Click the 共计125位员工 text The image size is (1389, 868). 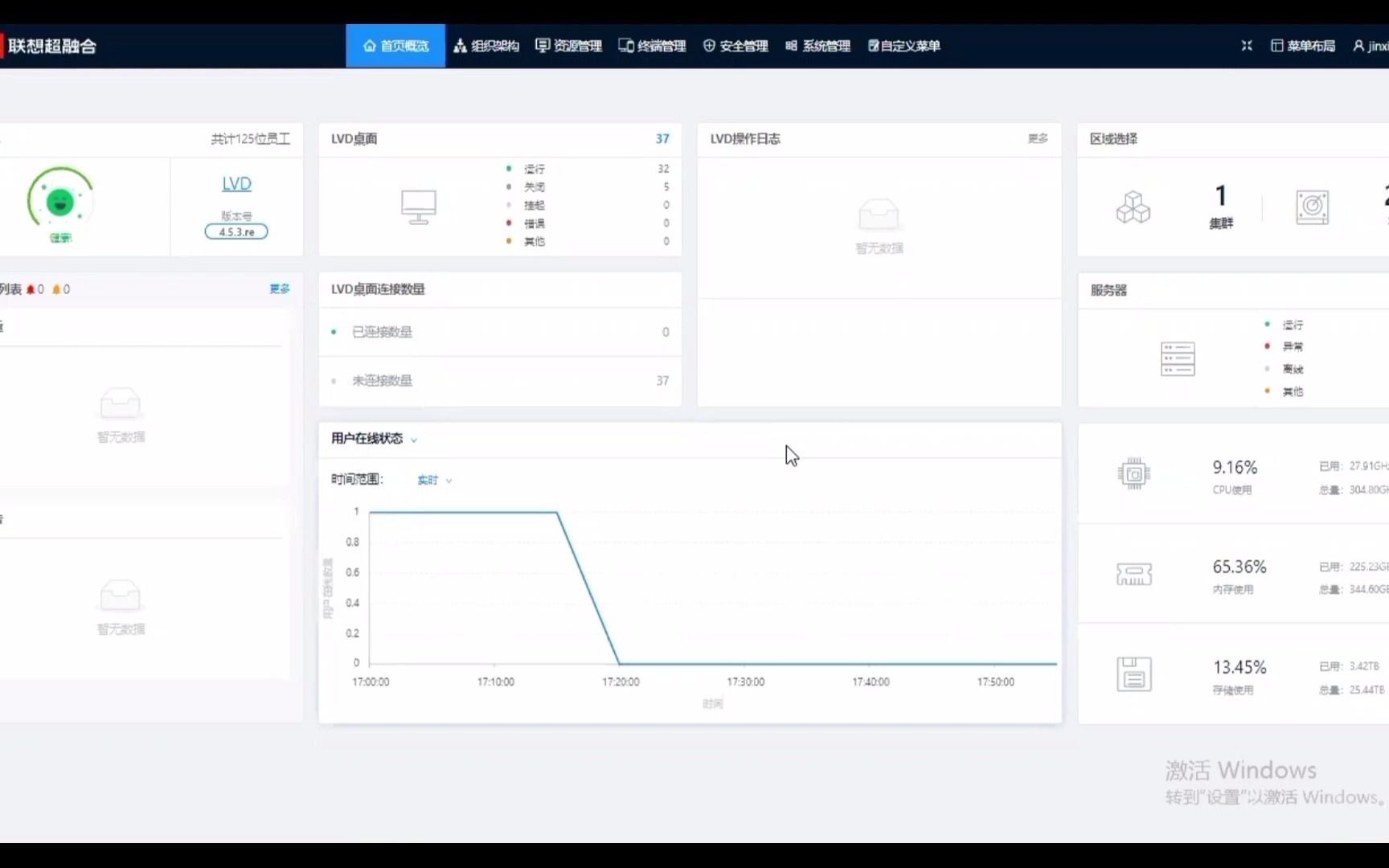(x=251, y=139)
